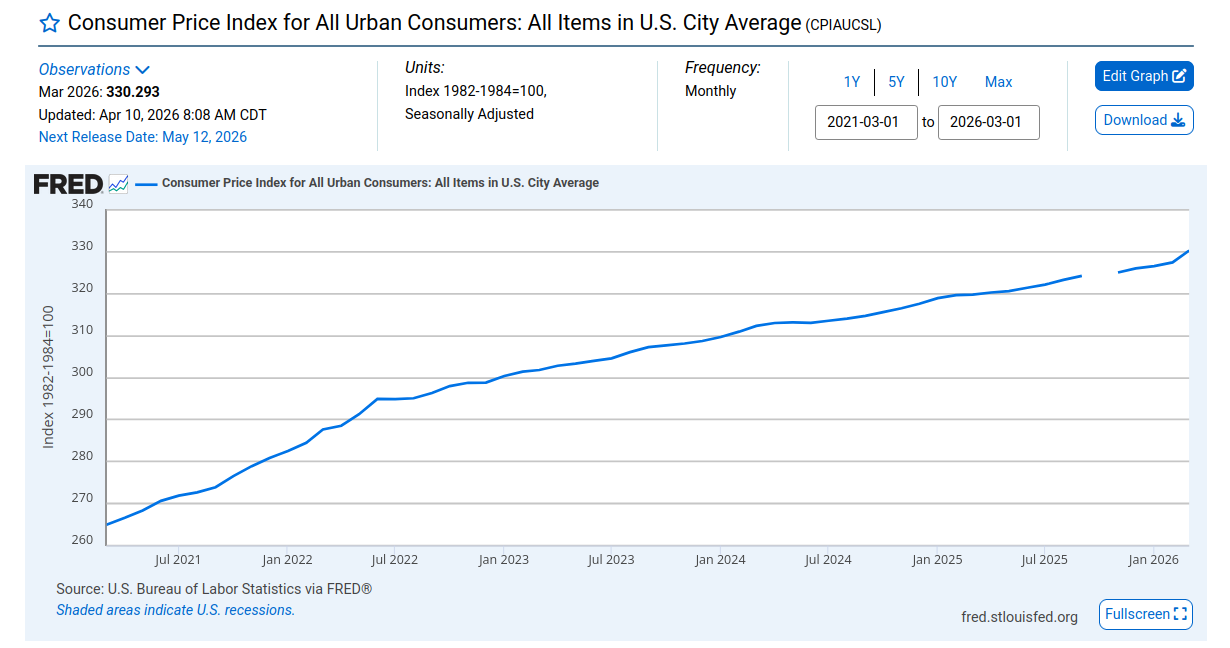Click the Jul 2023 x-axis label
This screenshot has width=1230, height=648.
point(611,560)
